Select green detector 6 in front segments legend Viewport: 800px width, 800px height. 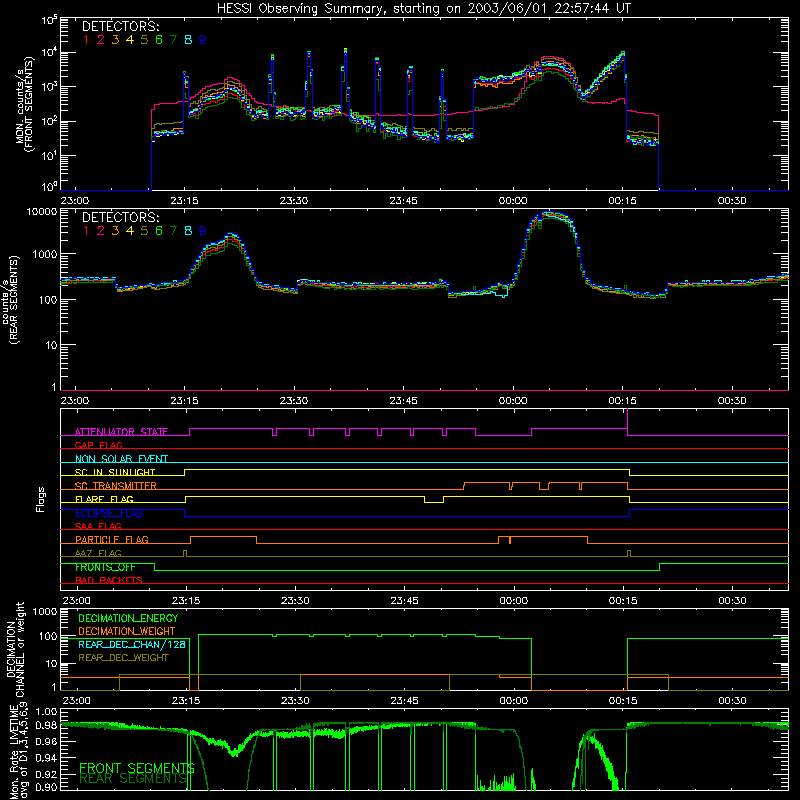click(159, 40)
